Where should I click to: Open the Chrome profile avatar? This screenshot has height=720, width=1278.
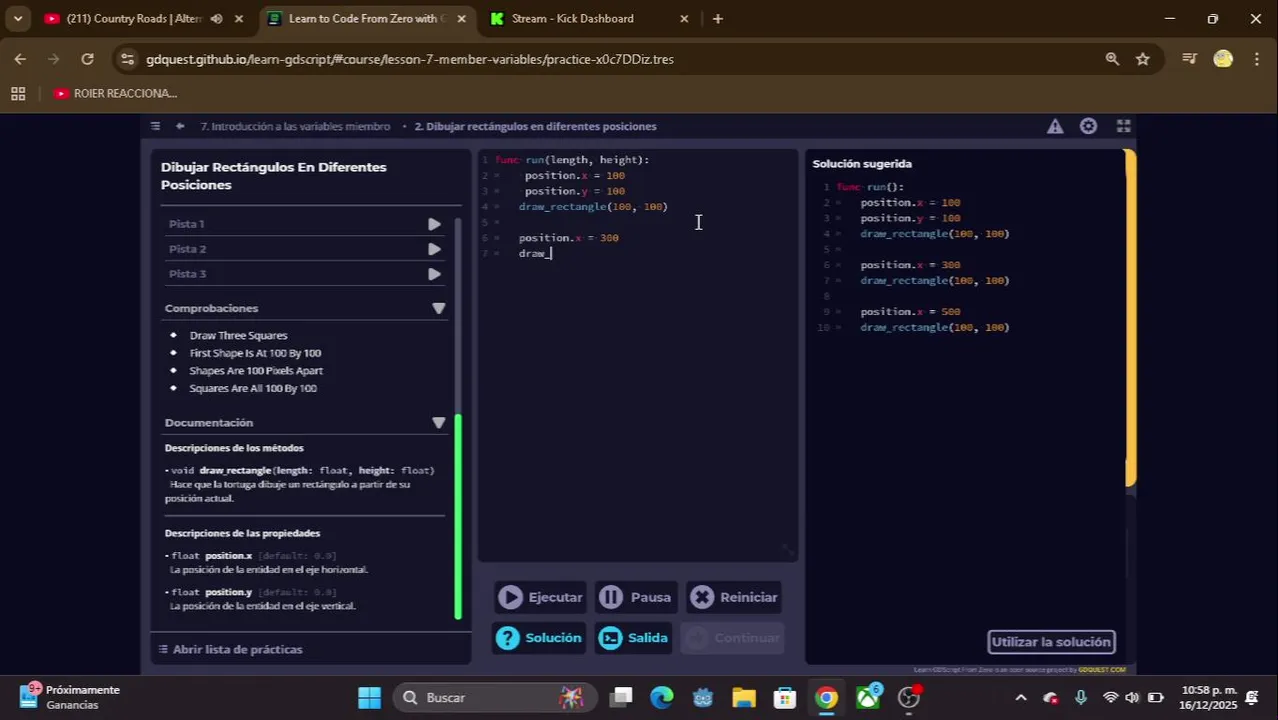pos(1223,59)
